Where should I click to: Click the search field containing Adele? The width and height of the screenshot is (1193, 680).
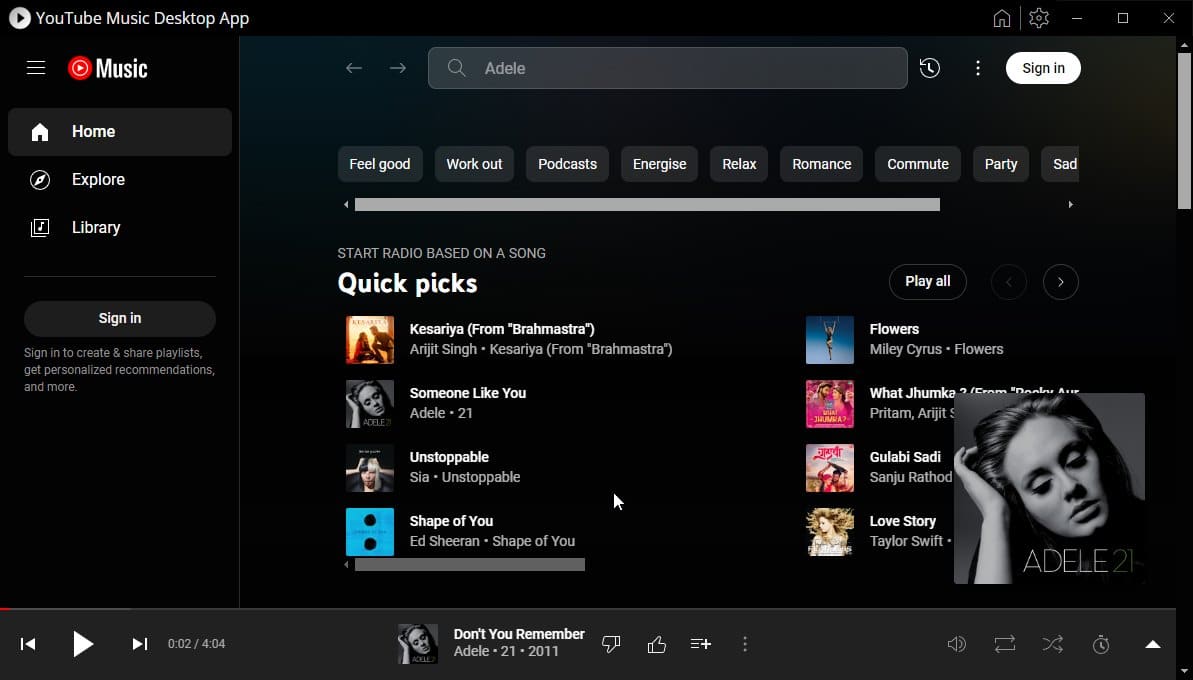pos(667,68)
